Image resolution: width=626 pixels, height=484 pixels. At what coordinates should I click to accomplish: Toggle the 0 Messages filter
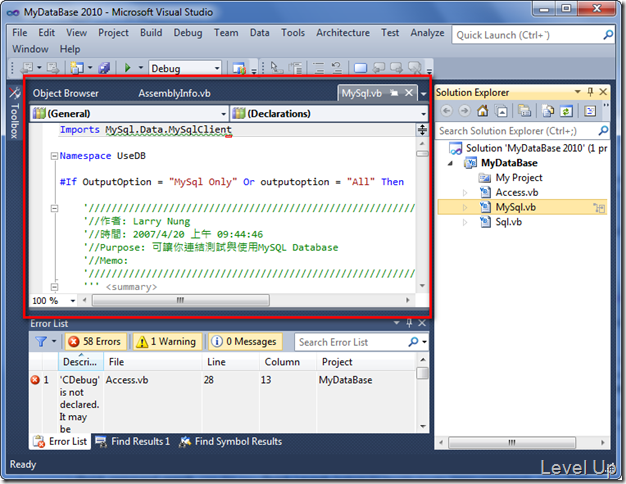coord(245,342)
